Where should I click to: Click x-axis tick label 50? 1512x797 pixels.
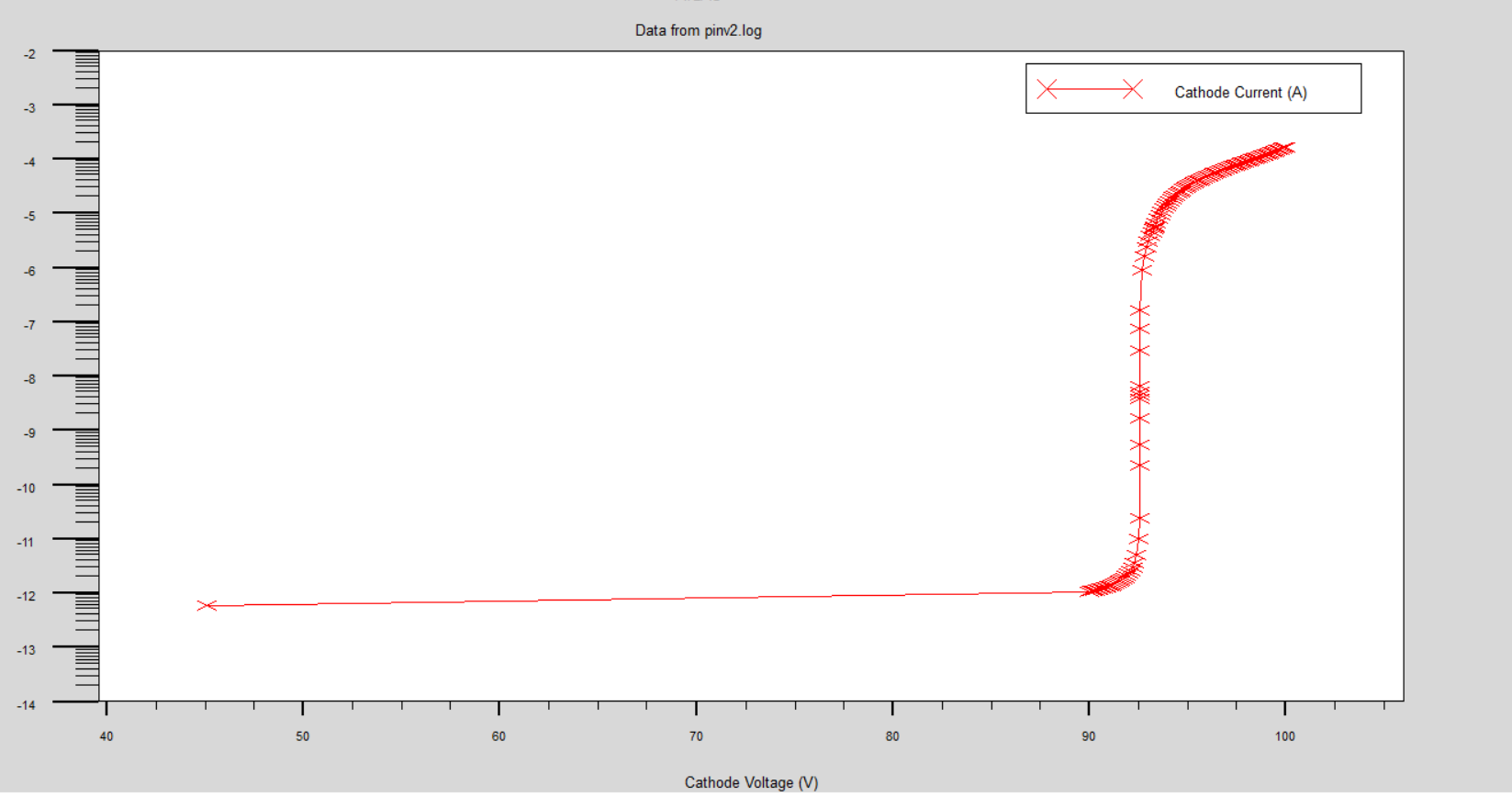coord(302,736)
